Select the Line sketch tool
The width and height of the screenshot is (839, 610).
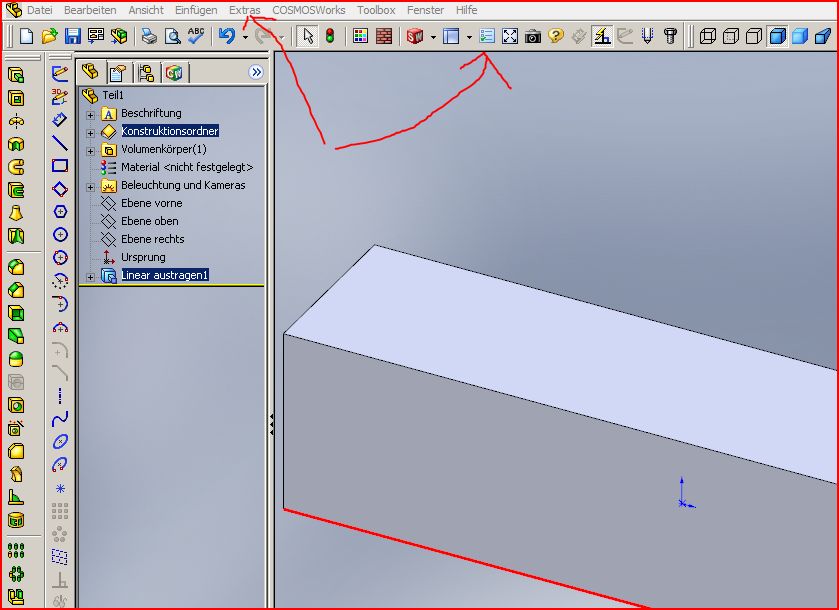click(x=60, y=143)
